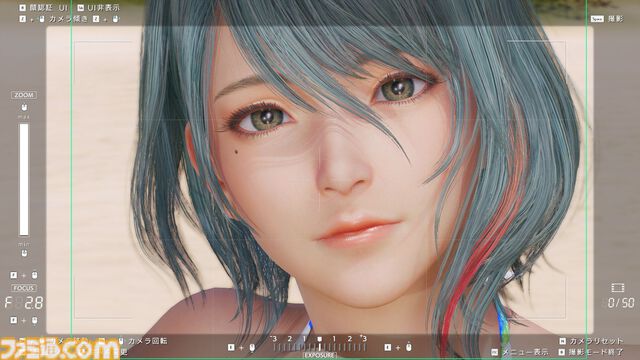This screenshot has height=360, width=640.
Task: Click the mouse icon beside カメラ回転
Action: (x=121, y=341)
